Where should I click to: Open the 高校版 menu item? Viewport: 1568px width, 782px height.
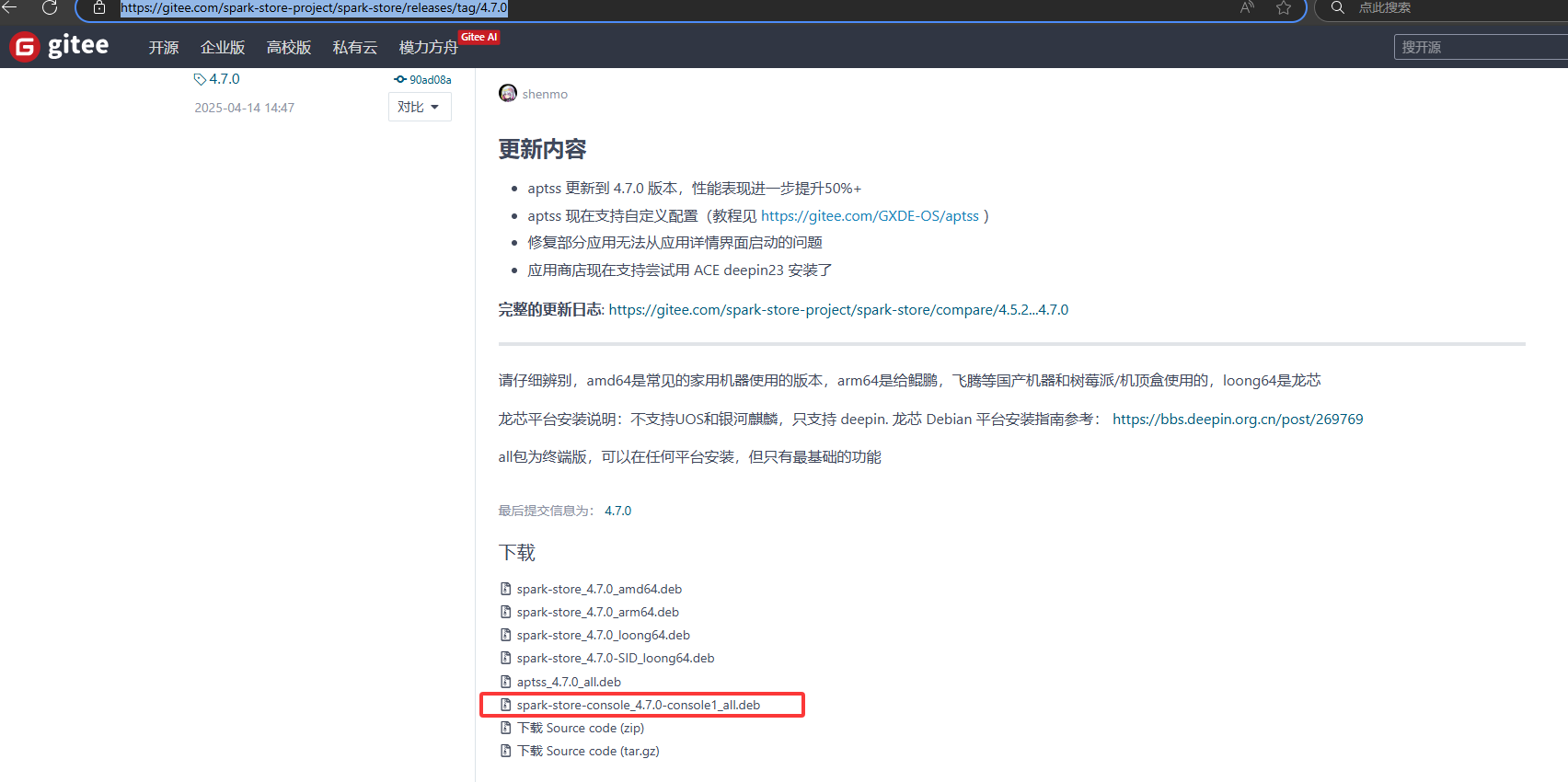tap(289, 47)
